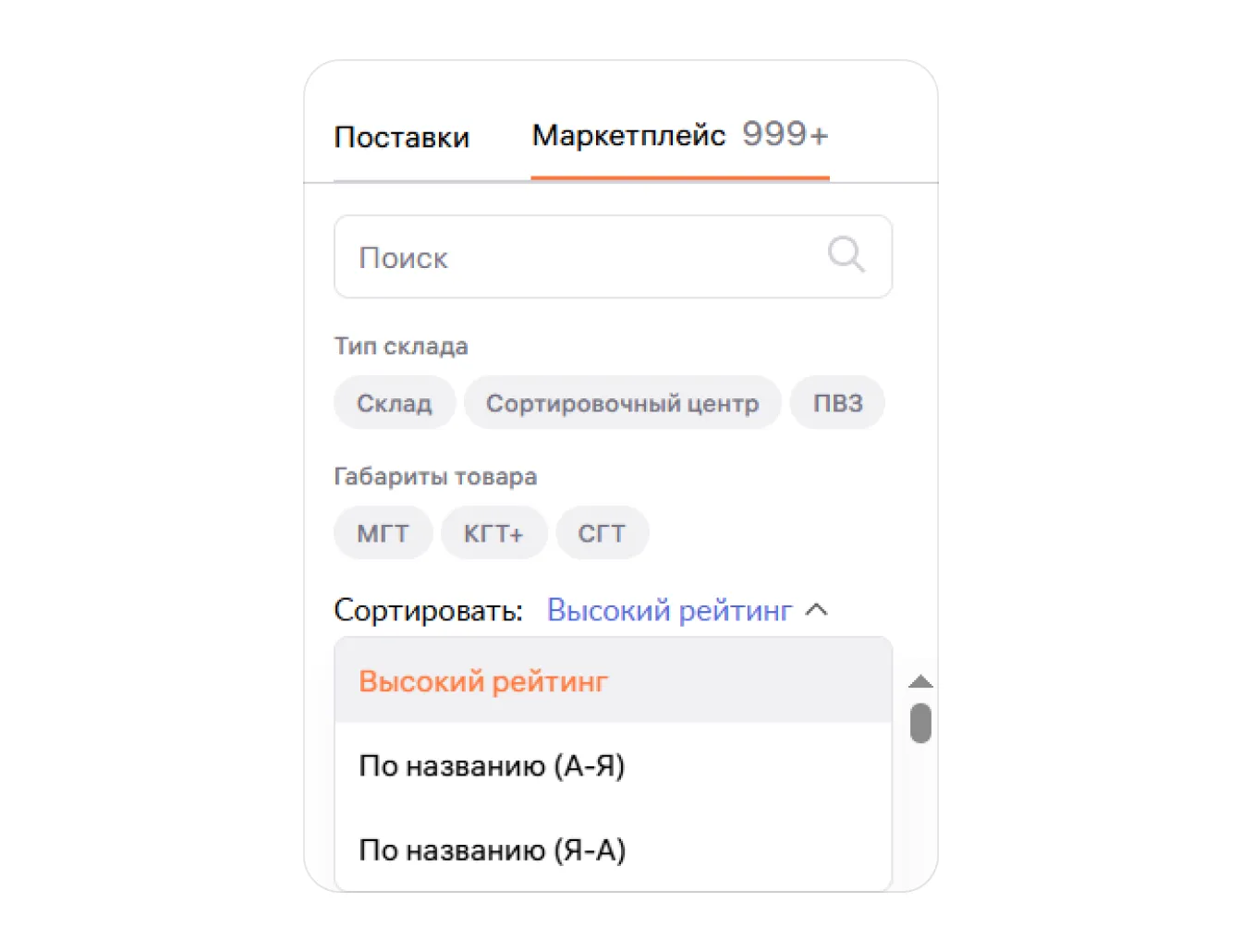Viewport: 1242px width, 952px height.
Task: Enable the СГТ dimensions filter
Action: tap(602, 533)
